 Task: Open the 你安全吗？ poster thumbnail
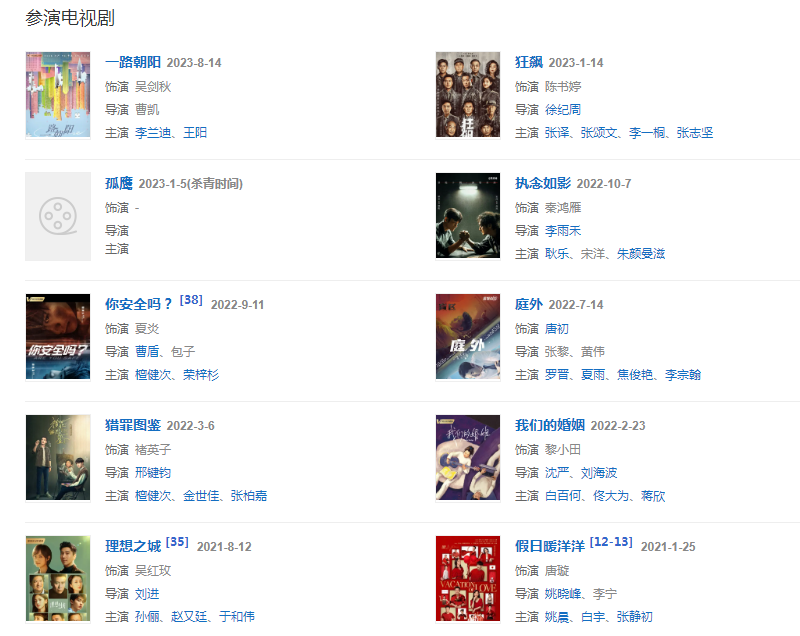pyautogui.click(x=58, y=337)
